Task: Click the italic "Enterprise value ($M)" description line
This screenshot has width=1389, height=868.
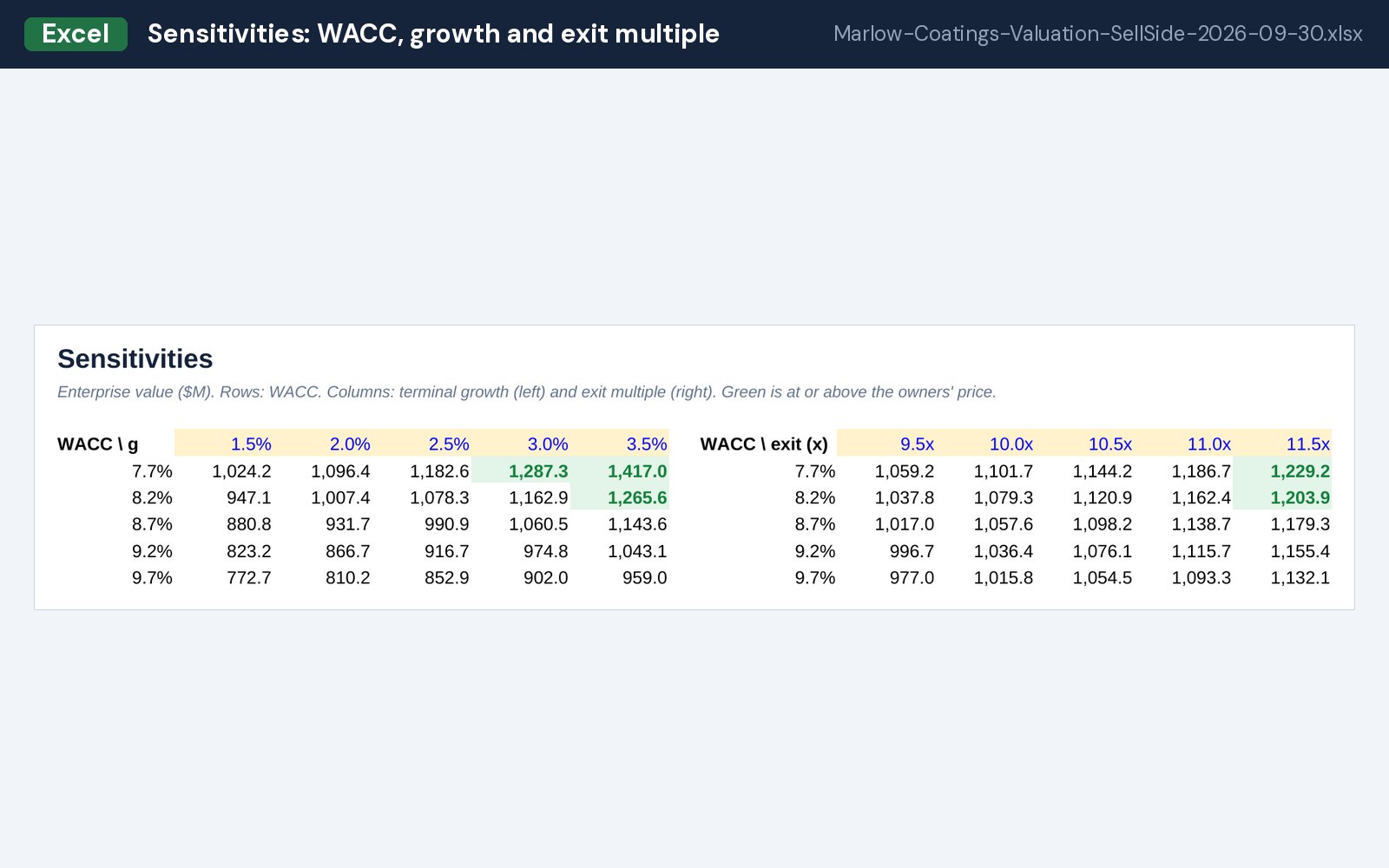Action: 526,391
